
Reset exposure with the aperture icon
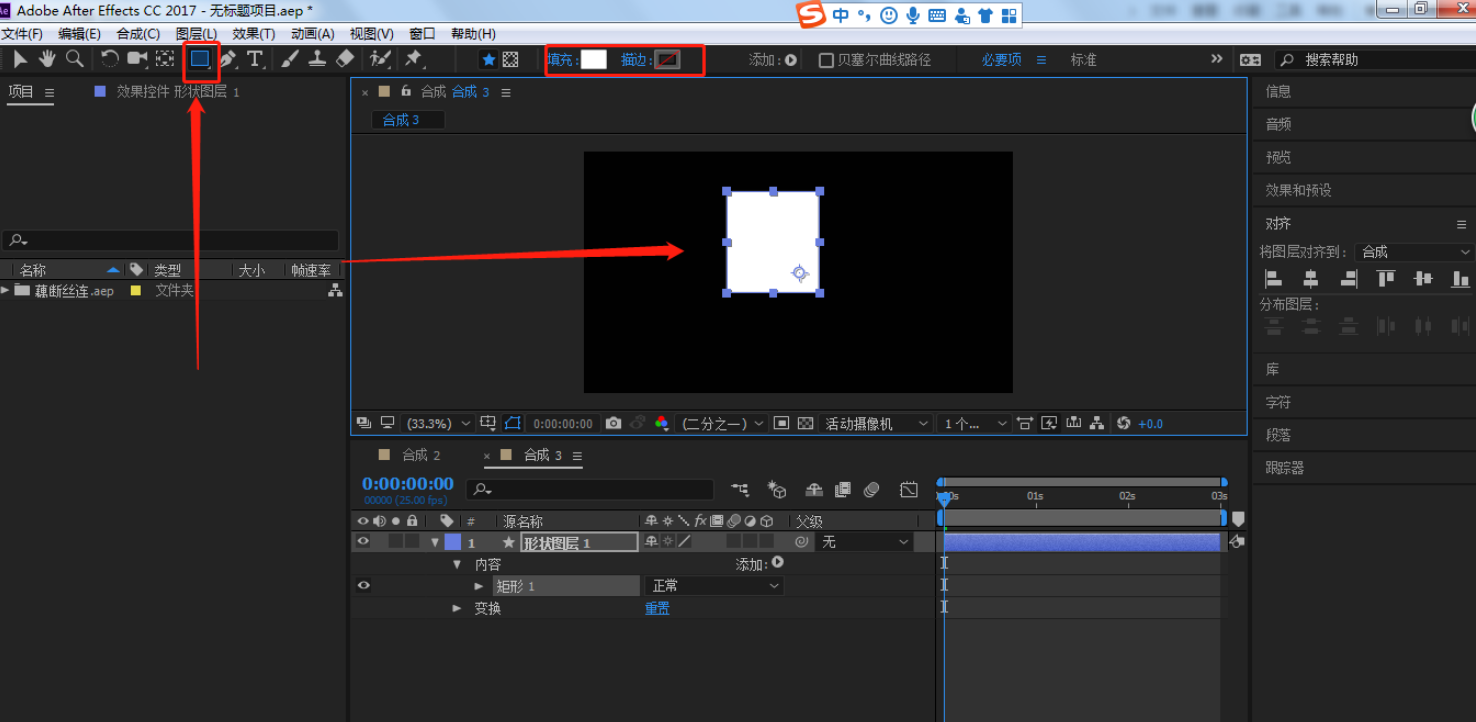click(x=1123, y=424)
